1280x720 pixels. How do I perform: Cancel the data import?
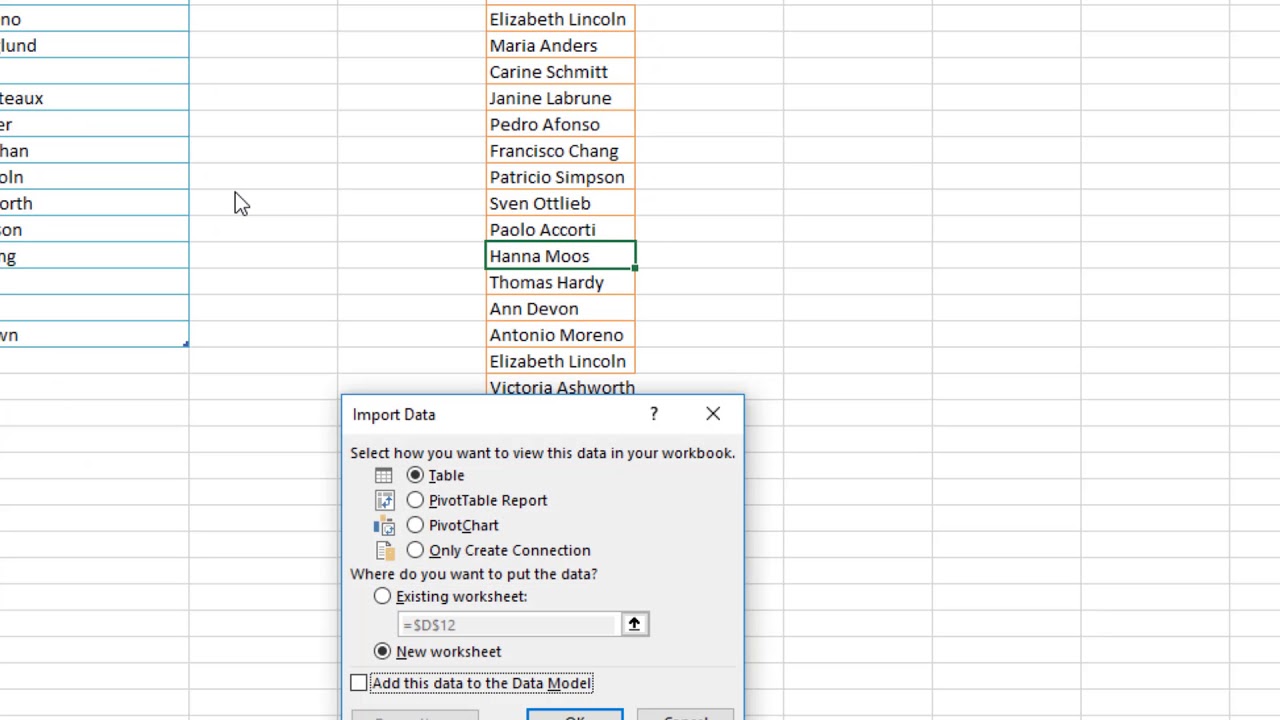(x=686, y=716)
